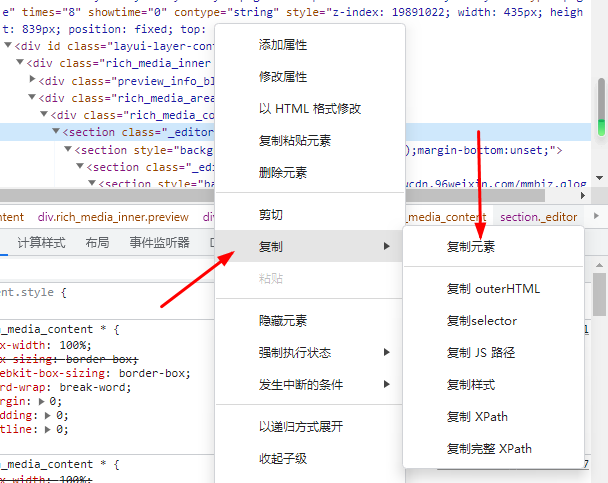Click the DOM tree vertical scrollbar thumb
This screenshot has height=483, width=608.
[601, 107]
